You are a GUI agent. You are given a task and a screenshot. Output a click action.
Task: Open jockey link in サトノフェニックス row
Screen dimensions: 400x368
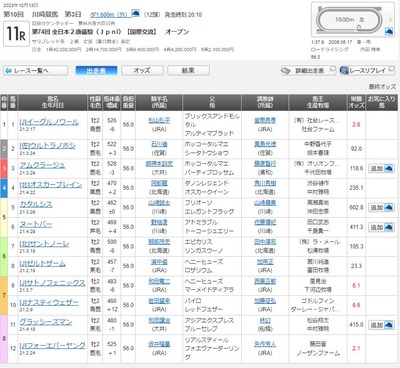coord(159,282)
